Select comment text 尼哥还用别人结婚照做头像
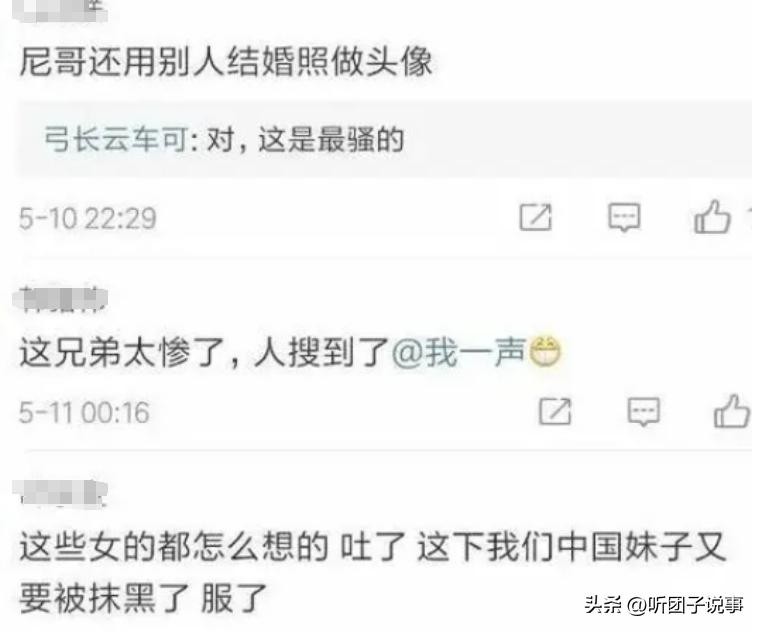The width and height of the screenshot is (761, 632). [x=226, y=62]
